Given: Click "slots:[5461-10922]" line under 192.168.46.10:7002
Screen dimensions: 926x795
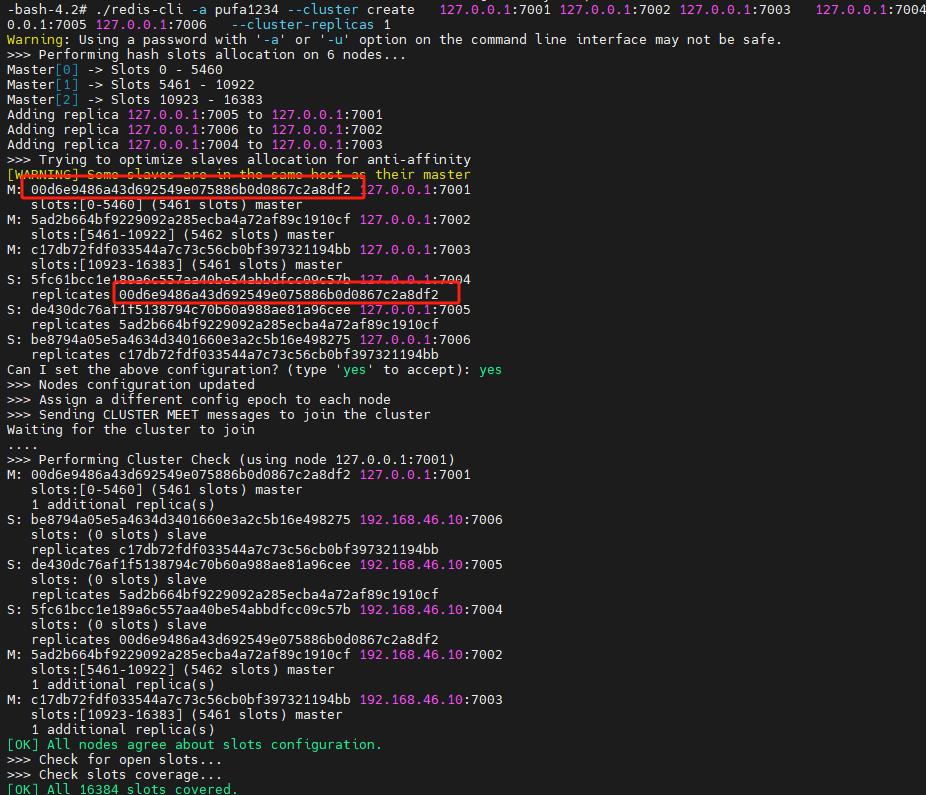Looking at the screenshot, I should tap(182, 670).
